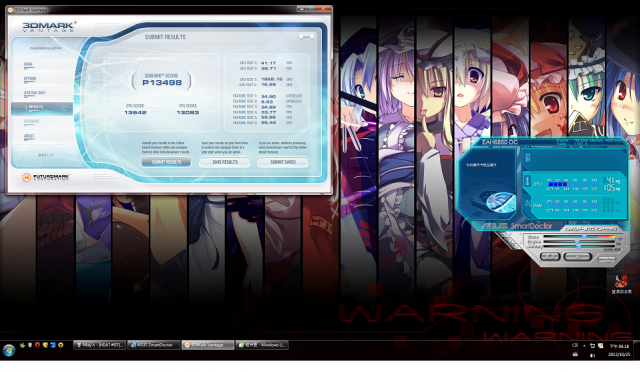
Task: Click the Help button on Submit Results page
Action: pos(306,37)
